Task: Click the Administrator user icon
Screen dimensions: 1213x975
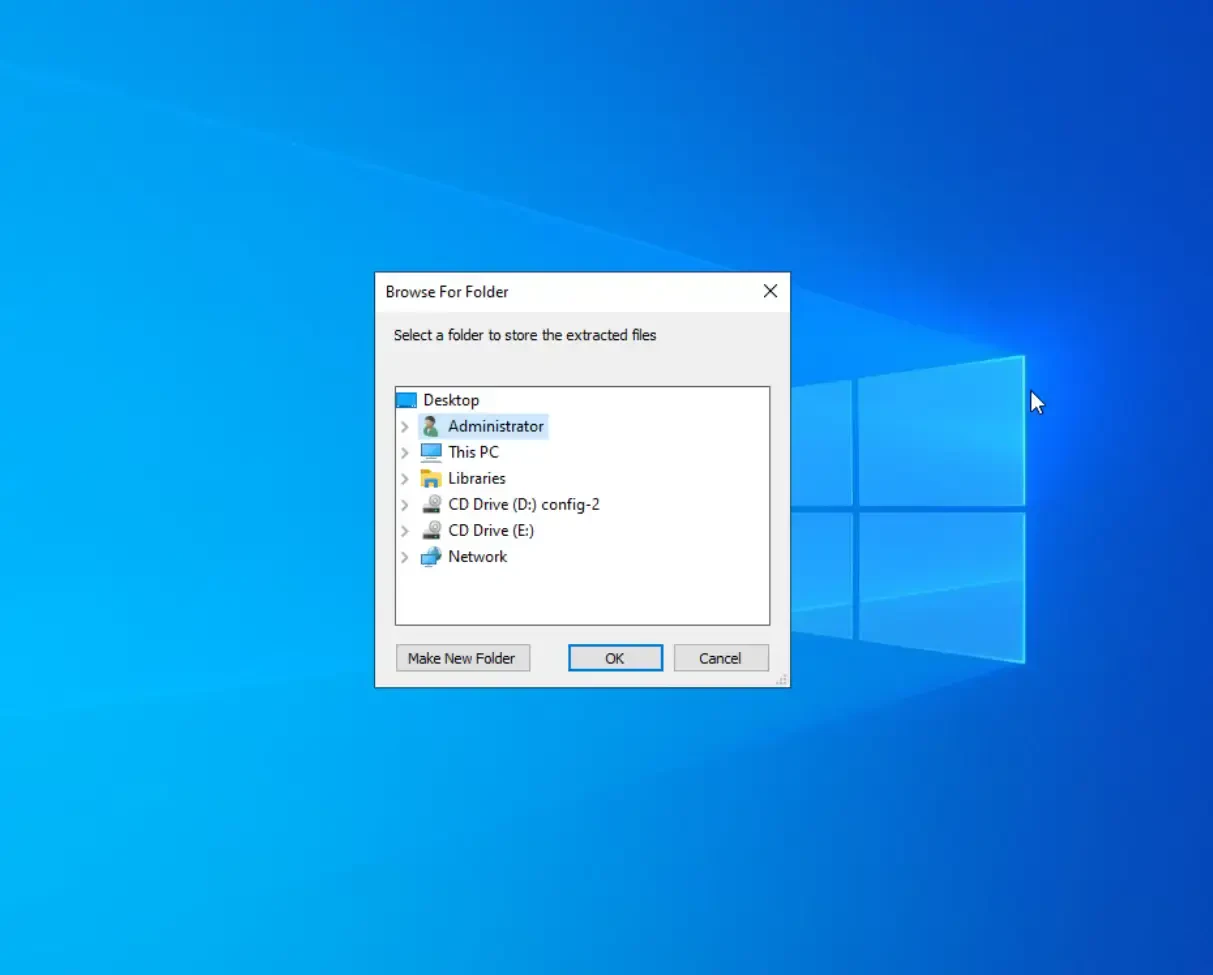Action: pos(430,426)
